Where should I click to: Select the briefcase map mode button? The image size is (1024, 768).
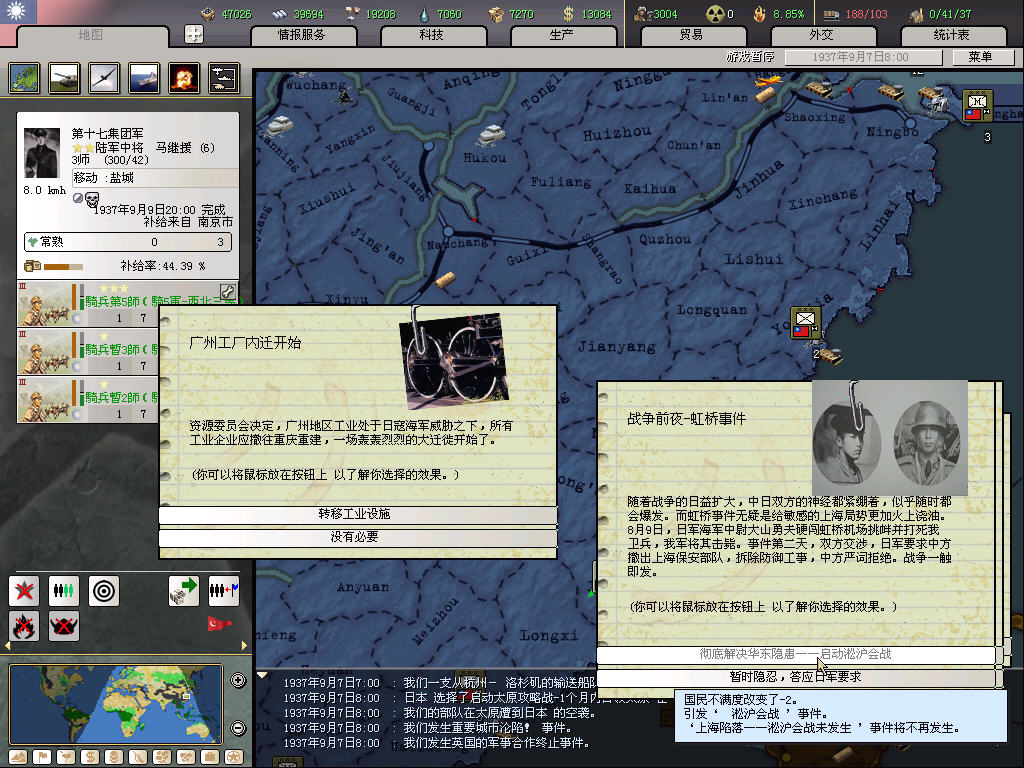(210, 757)
